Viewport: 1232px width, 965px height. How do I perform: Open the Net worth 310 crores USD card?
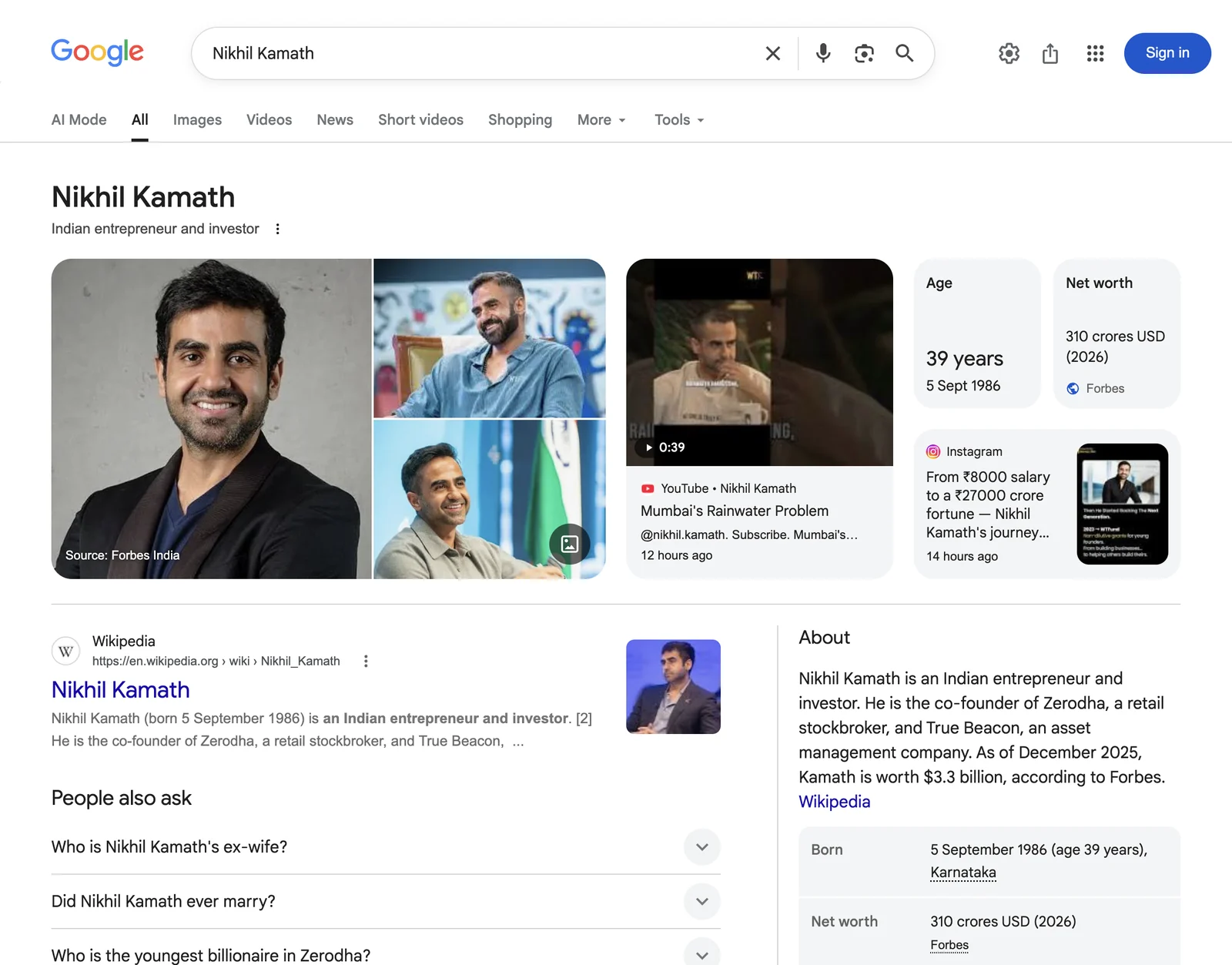click(1116, 333)
